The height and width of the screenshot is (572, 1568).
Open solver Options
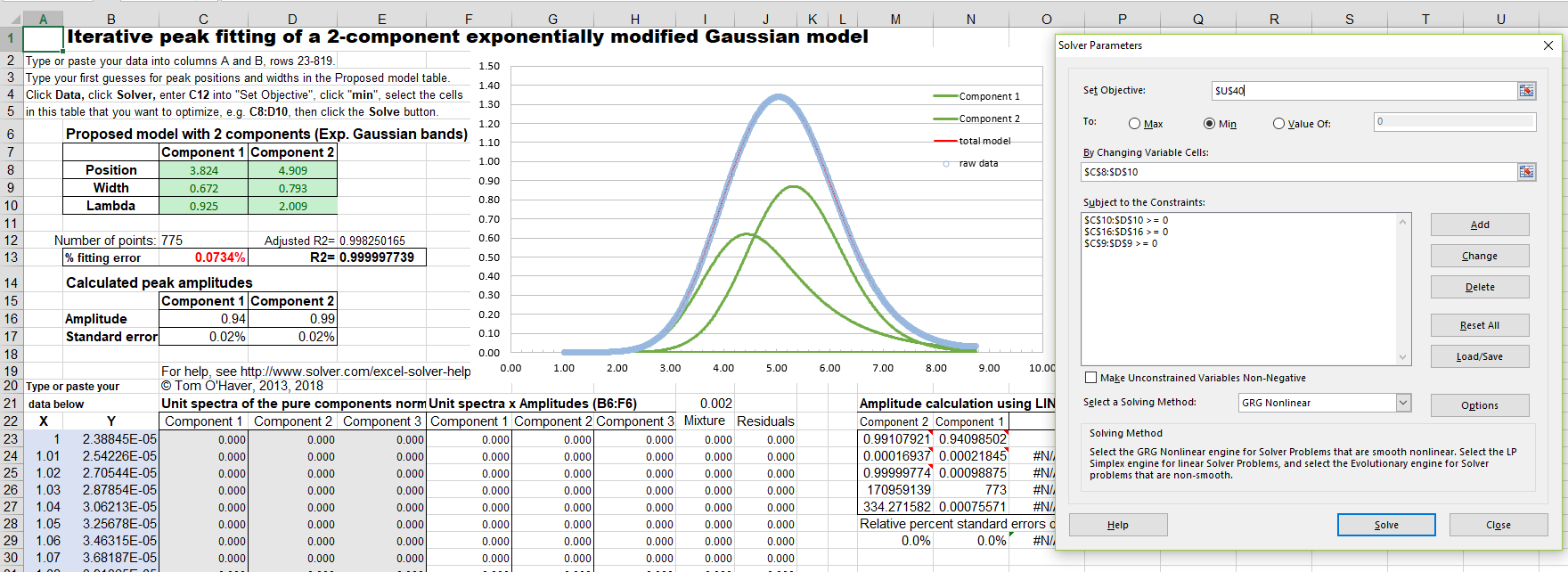[x=1479, y=405]
